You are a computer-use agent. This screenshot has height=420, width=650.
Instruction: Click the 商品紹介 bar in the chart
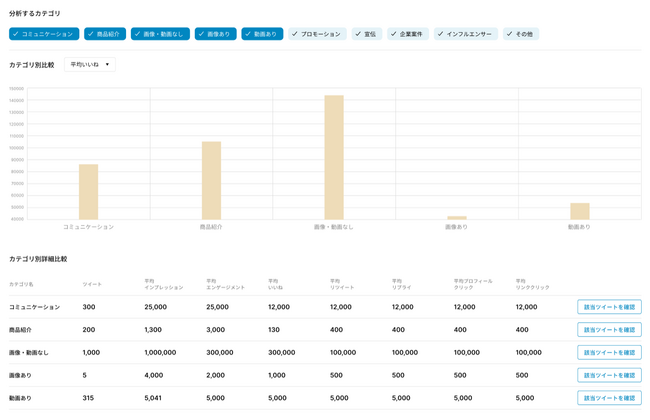(211, 181)
